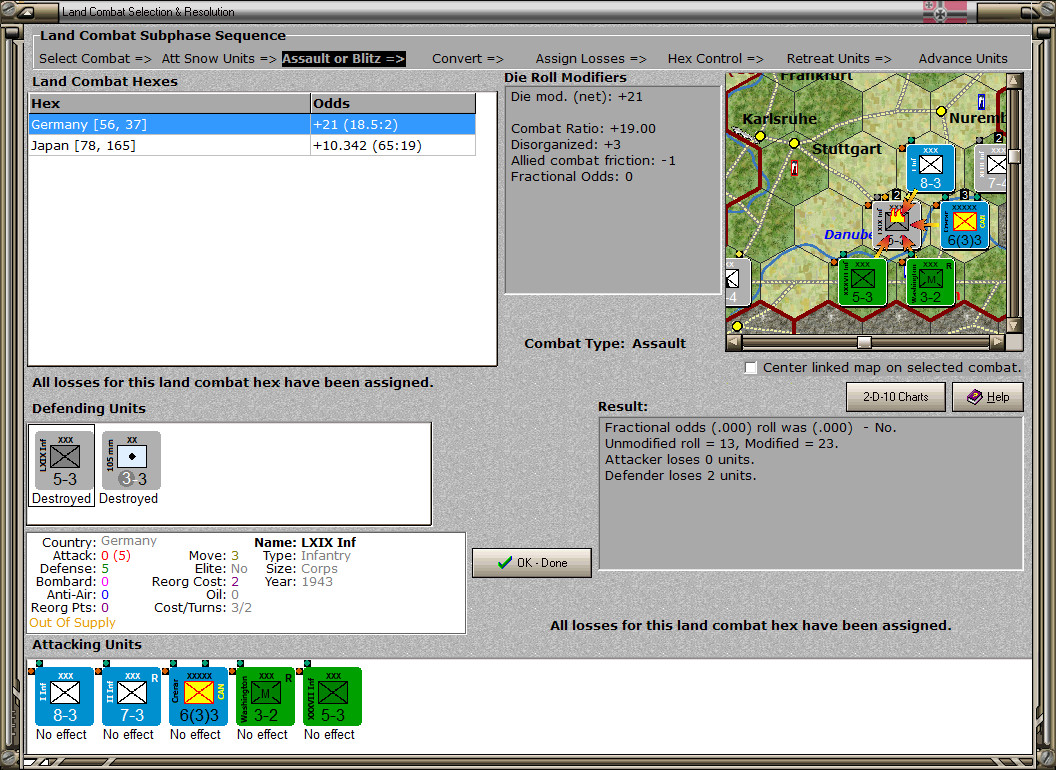Click the Convert subphase step
The width and height of the screenshot is (1056, 770).
coord(468,59)
